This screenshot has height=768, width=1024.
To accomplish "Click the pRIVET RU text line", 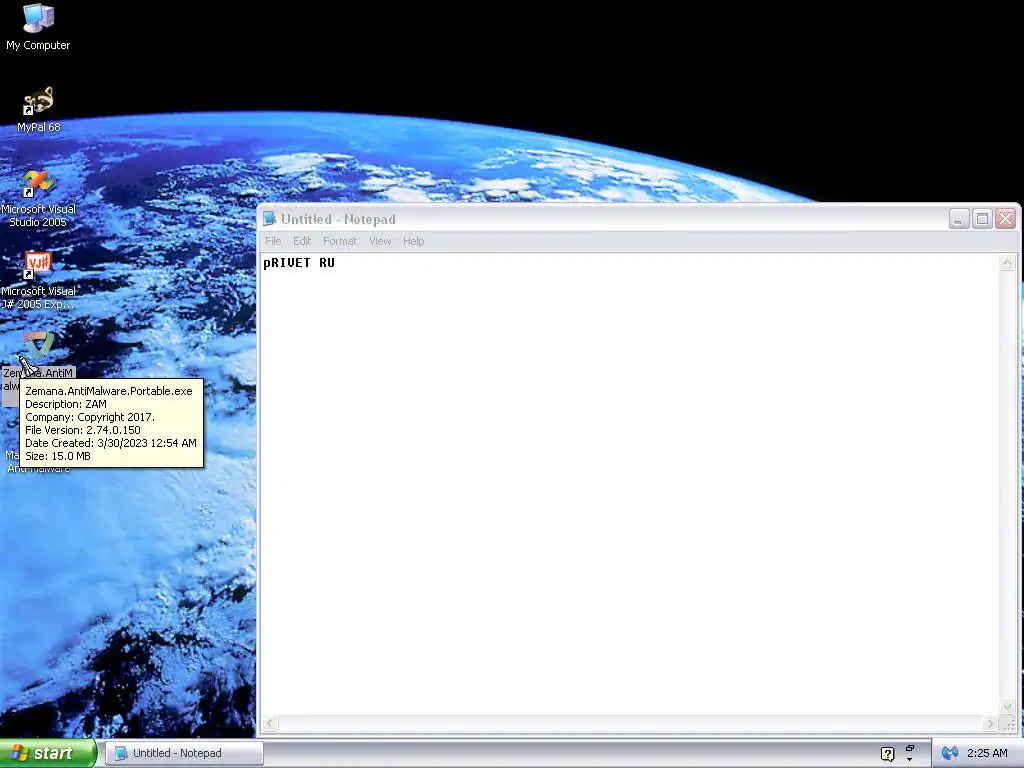I will (299, 263).
